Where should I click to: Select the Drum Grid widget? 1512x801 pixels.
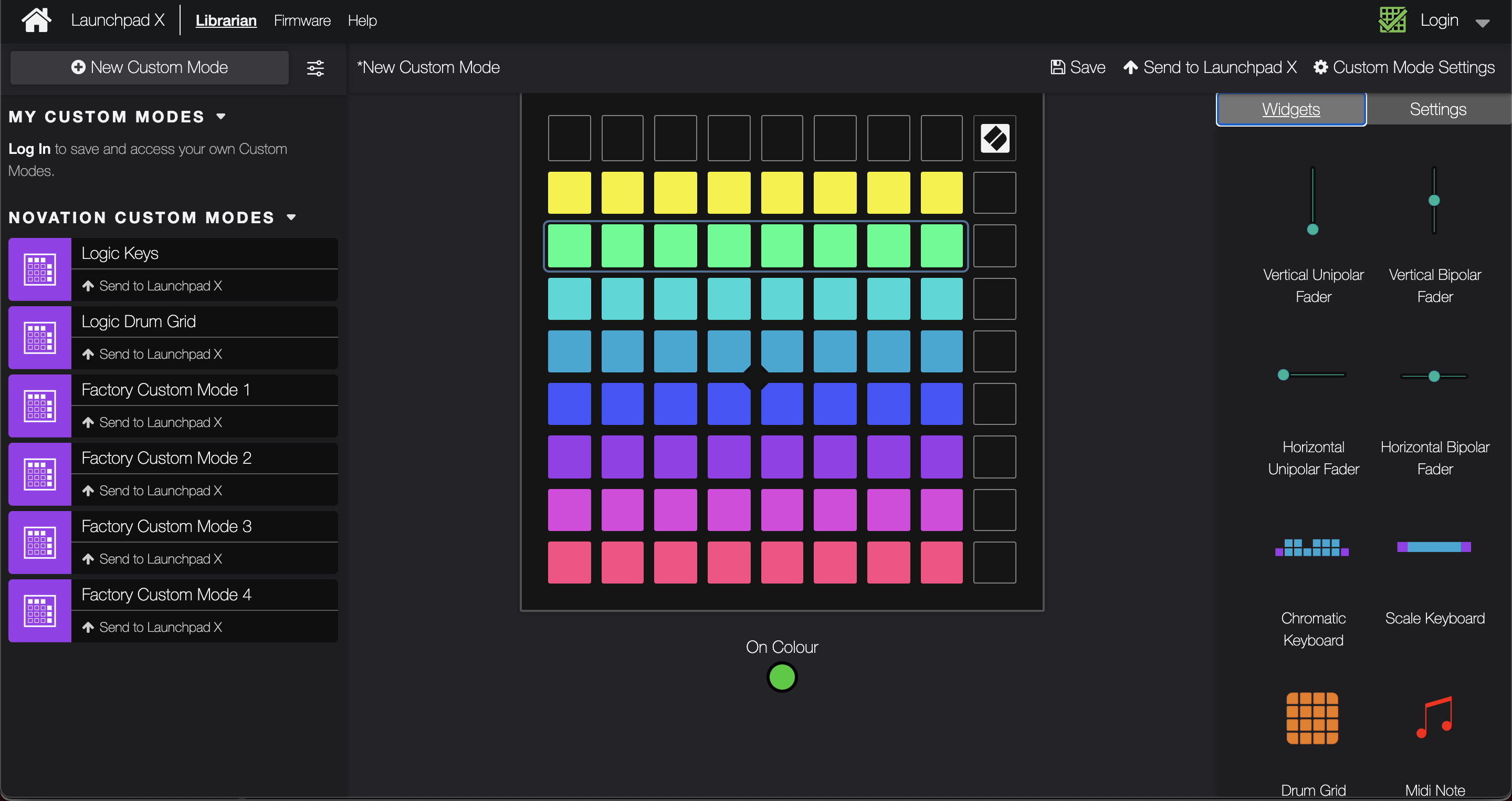coord(1313,719)
